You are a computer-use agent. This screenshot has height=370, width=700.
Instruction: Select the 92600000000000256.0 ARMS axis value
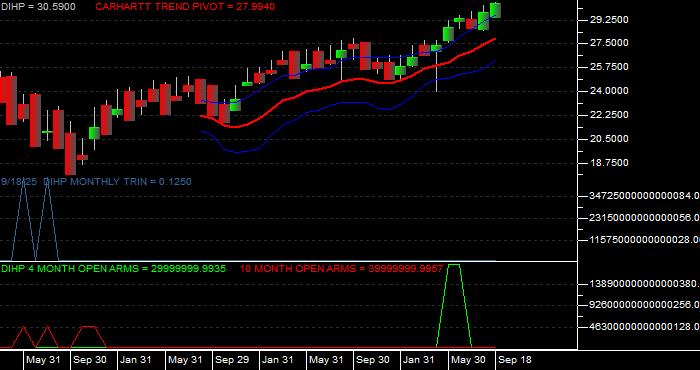[645, 304]
